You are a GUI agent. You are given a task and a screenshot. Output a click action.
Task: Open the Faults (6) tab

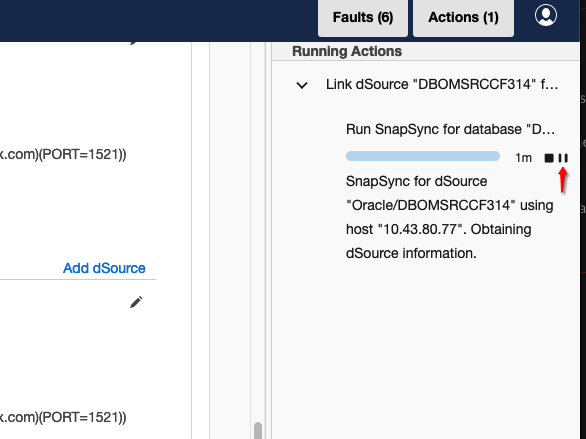pos(363,18)
